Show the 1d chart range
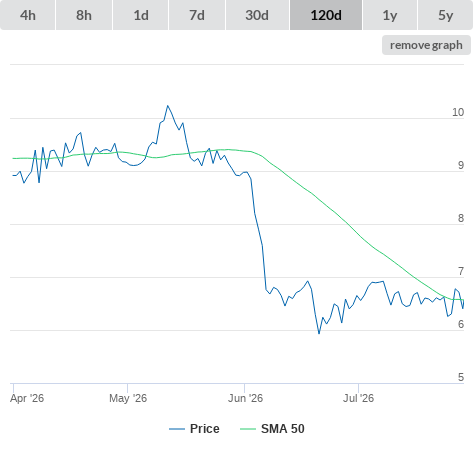The height and width of the screenshot is (455, 474). [141, 15]
